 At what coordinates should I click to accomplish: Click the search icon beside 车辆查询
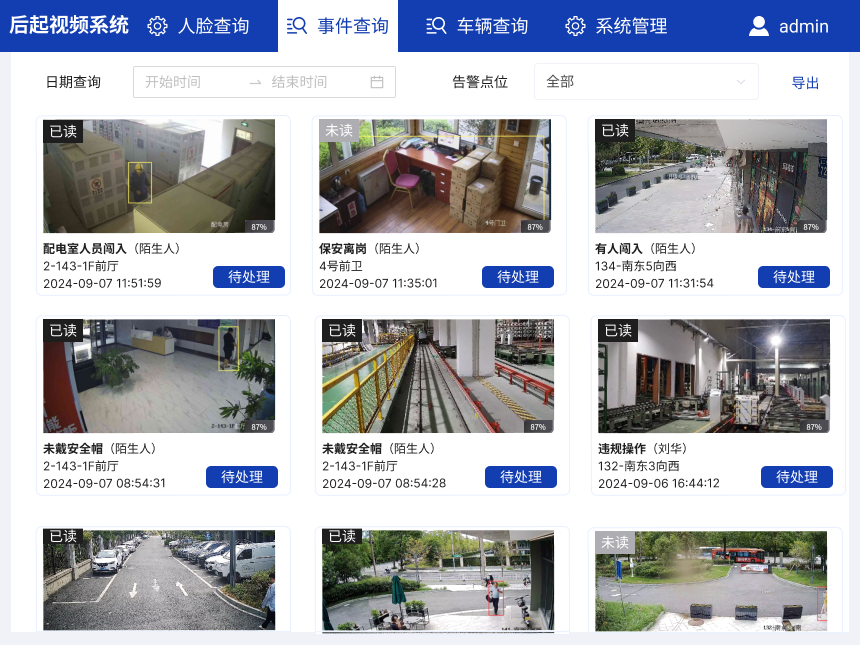pyautogui.click(x=436, y=26)
